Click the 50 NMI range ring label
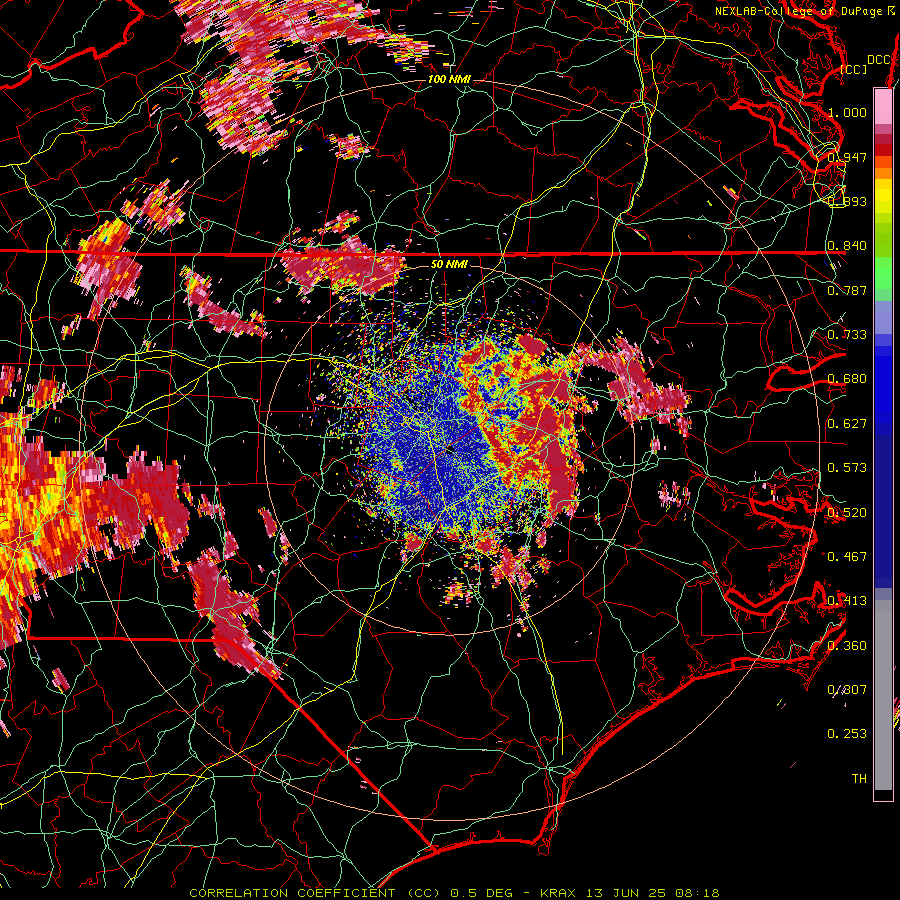The height and width of the screenshot is (900, 900). click(449, 264)
